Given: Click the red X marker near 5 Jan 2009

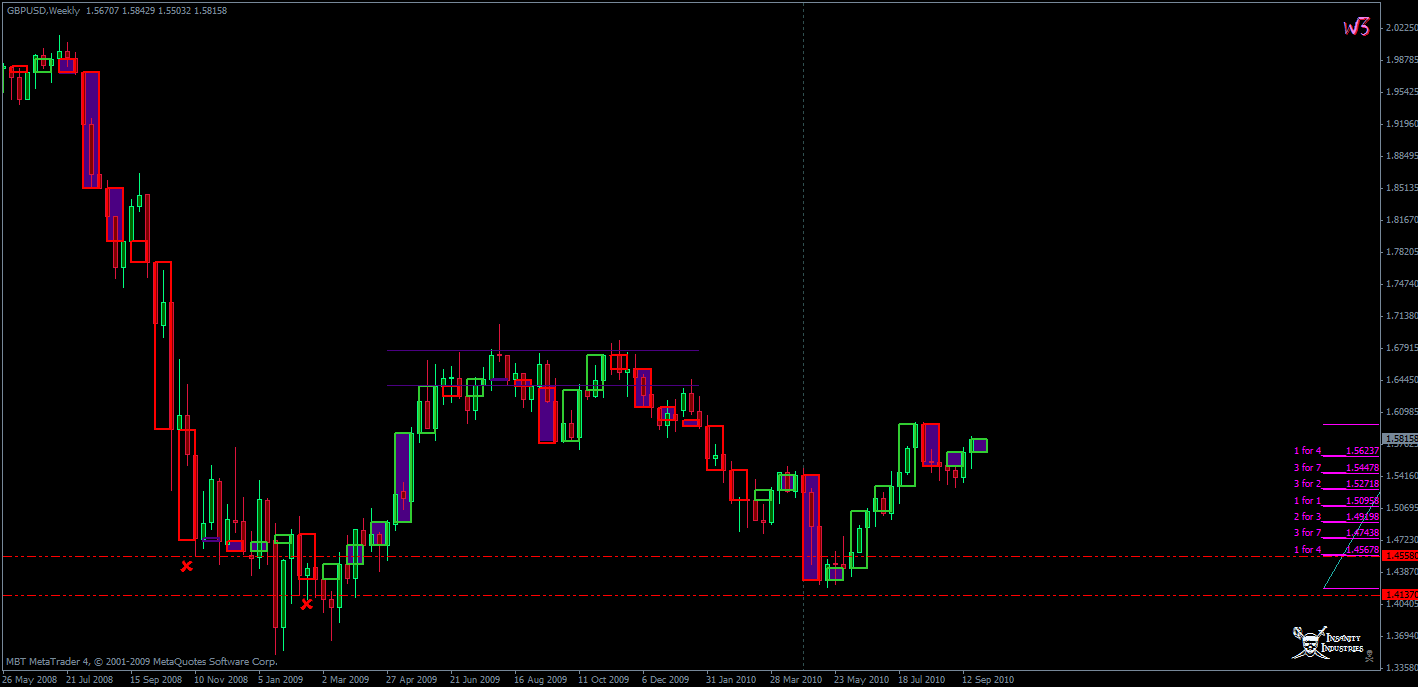Looking at the screenshot, I should 306,603.
